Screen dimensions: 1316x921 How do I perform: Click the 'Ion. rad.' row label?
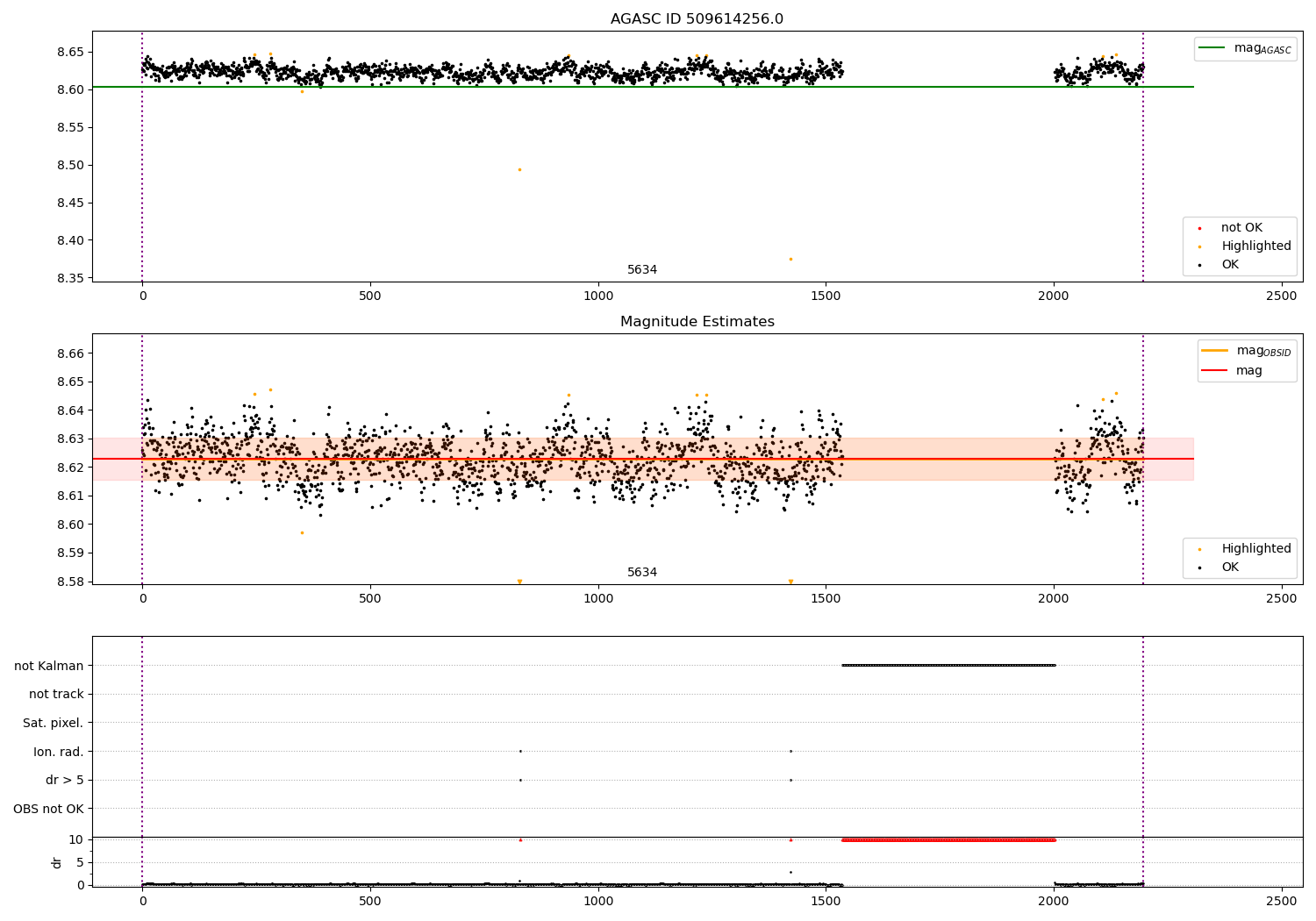point(59,752)
